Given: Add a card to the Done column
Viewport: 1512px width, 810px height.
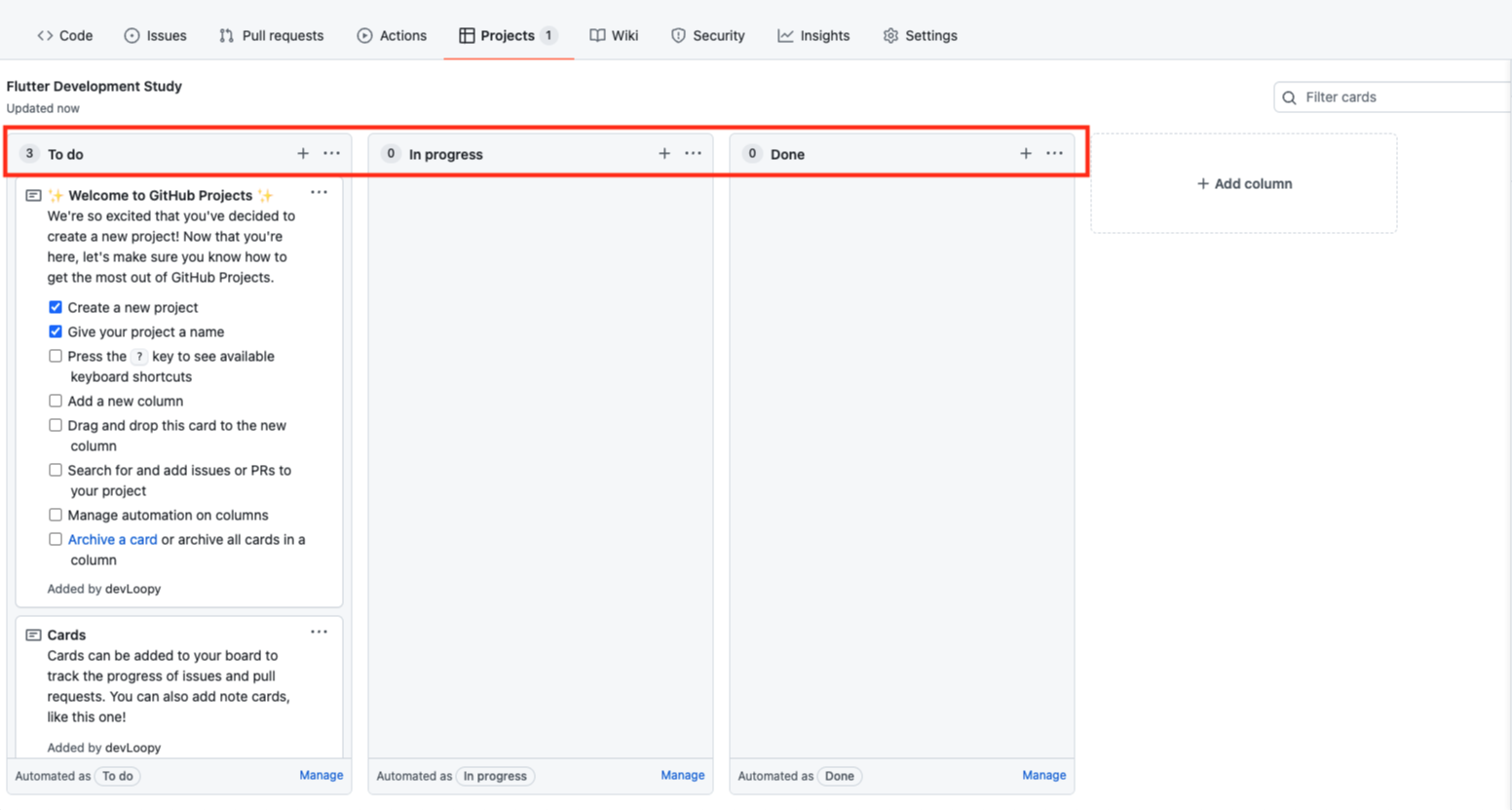Looking at the screenshot, I should pyautogui.click(x=1026, y=153).
